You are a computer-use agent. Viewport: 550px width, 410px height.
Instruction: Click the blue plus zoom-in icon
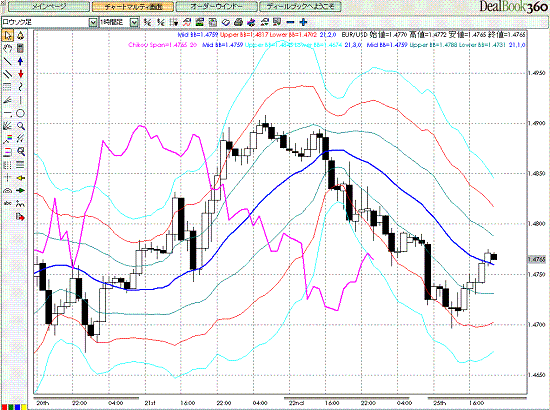click(x=303, y=22)
